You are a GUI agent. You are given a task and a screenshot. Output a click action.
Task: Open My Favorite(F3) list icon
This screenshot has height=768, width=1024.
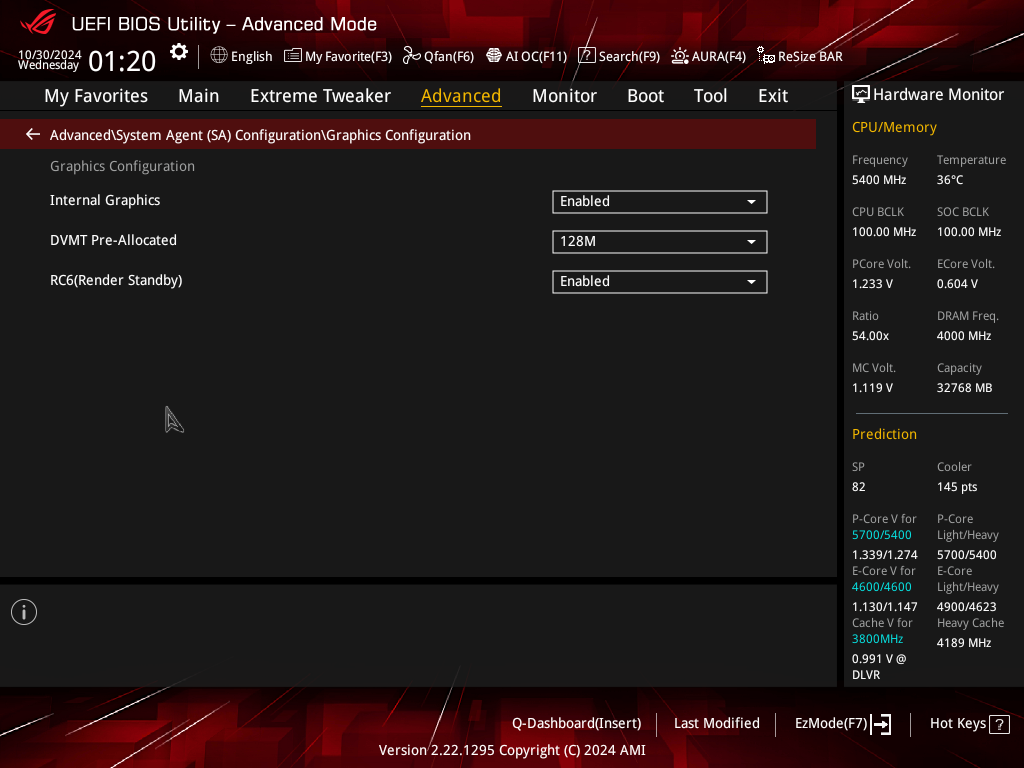(x=293, y=56)
